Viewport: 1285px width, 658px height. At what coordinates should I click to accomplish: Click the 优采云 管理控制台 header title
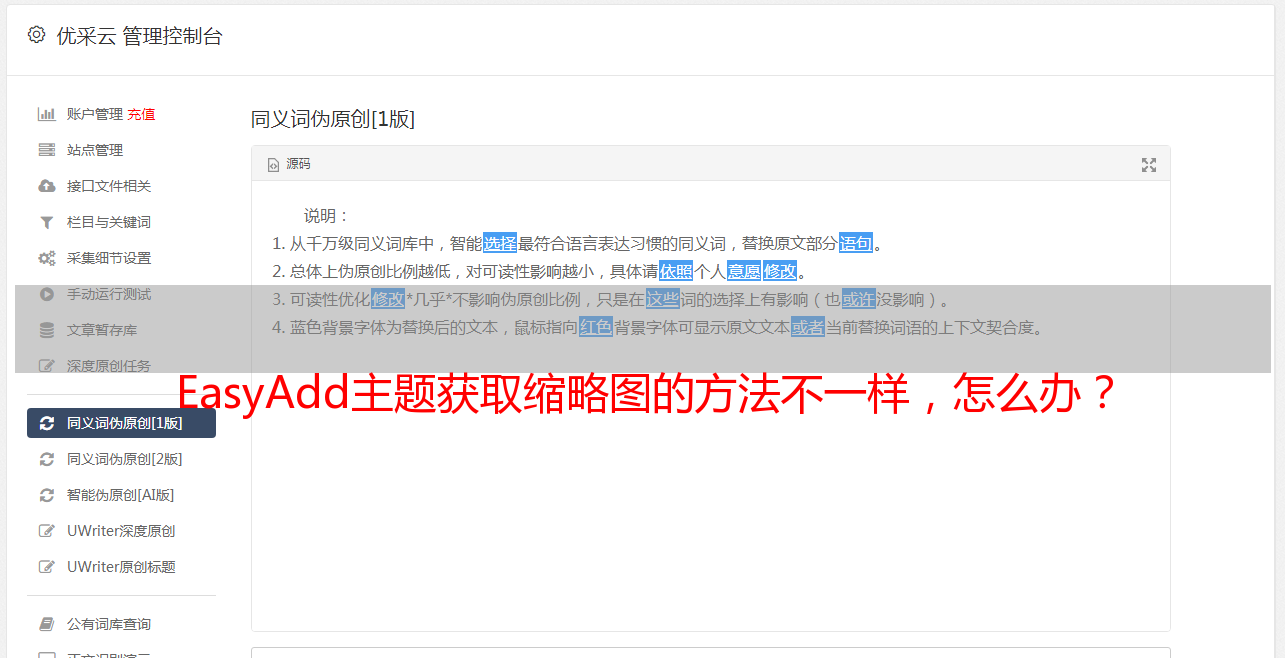(139, 36)
